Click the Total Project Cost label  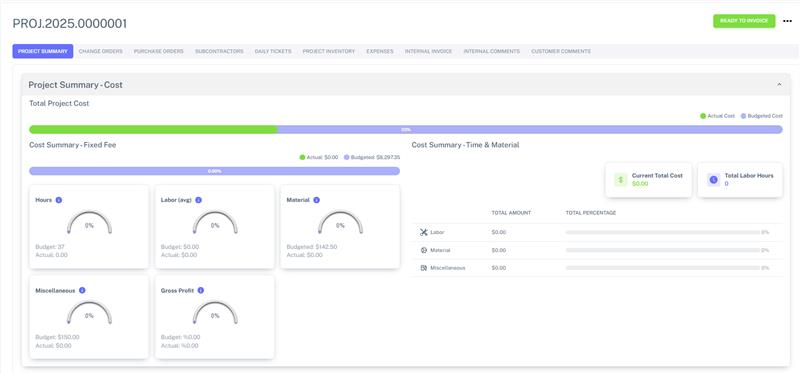(59, 104)
